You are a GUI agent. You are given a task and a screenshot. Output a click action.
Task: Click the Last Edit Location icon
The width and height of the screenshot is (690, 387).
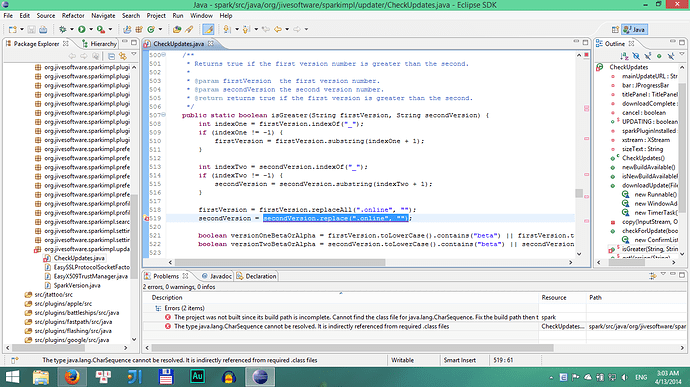click(x=266, y=29)
